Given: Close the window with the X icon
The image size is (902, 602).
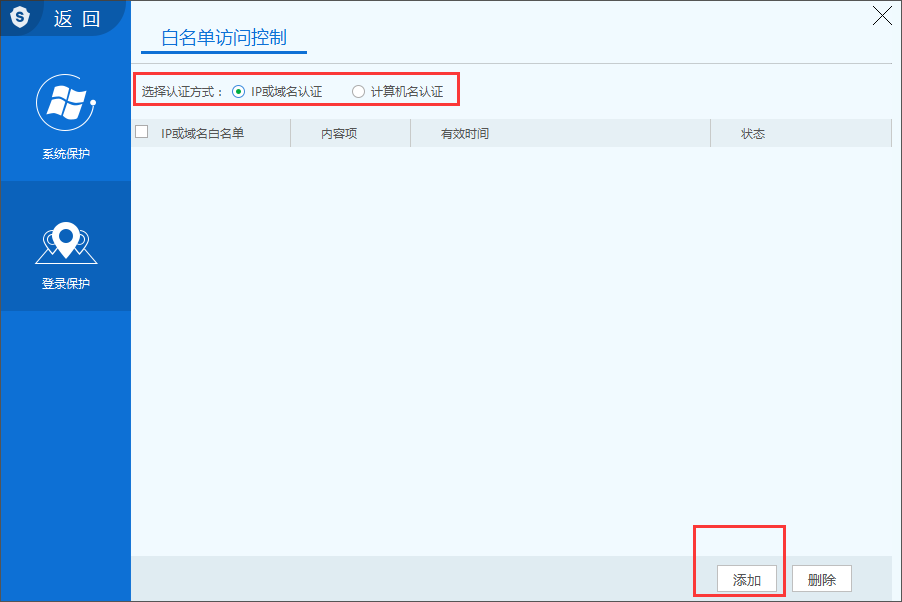Looking at the screenshot, I should point(882,15).
